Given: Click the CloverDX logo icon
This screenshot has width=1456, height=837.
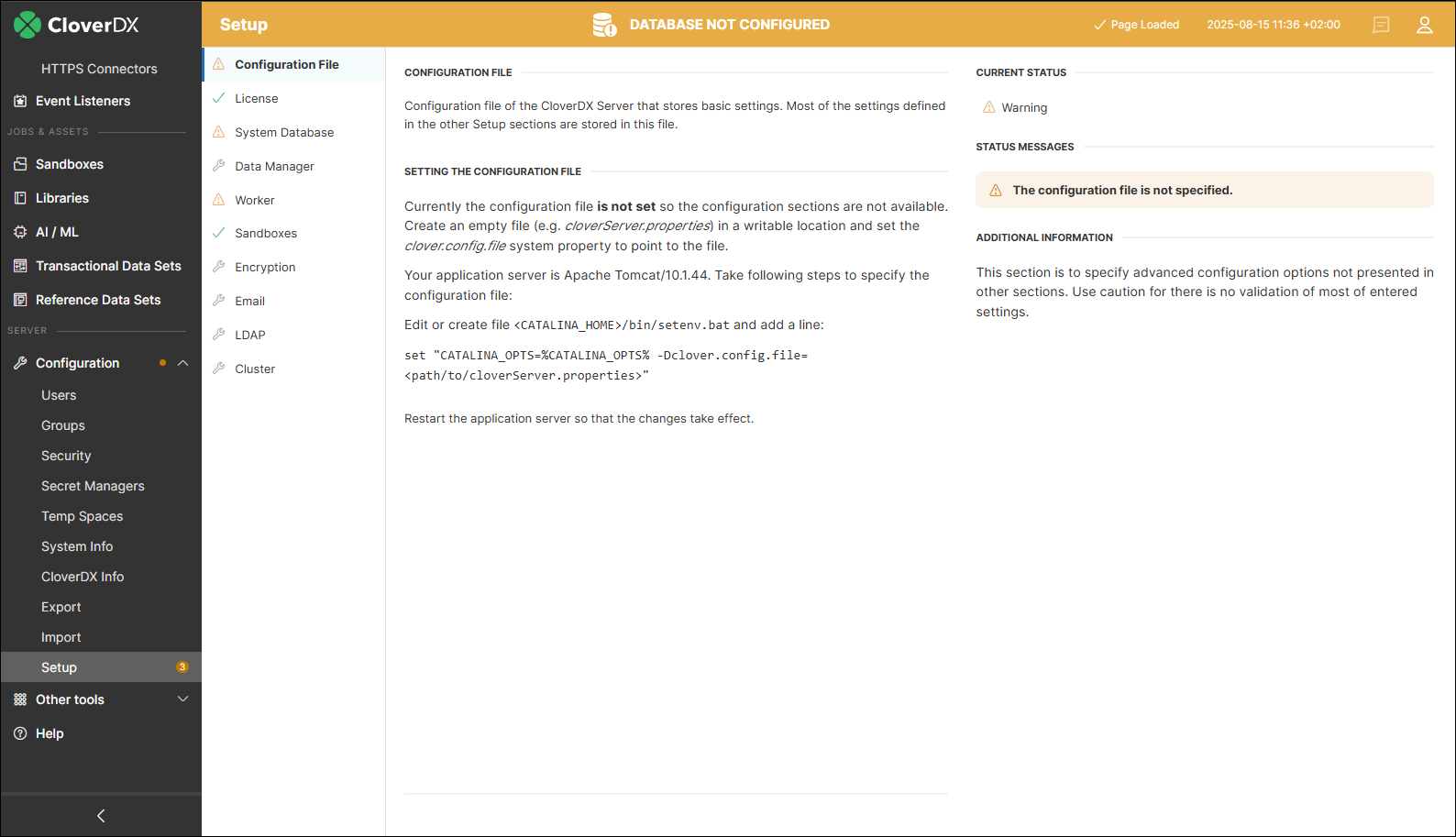Looking at the screenshot, I should tap(28, 25).
